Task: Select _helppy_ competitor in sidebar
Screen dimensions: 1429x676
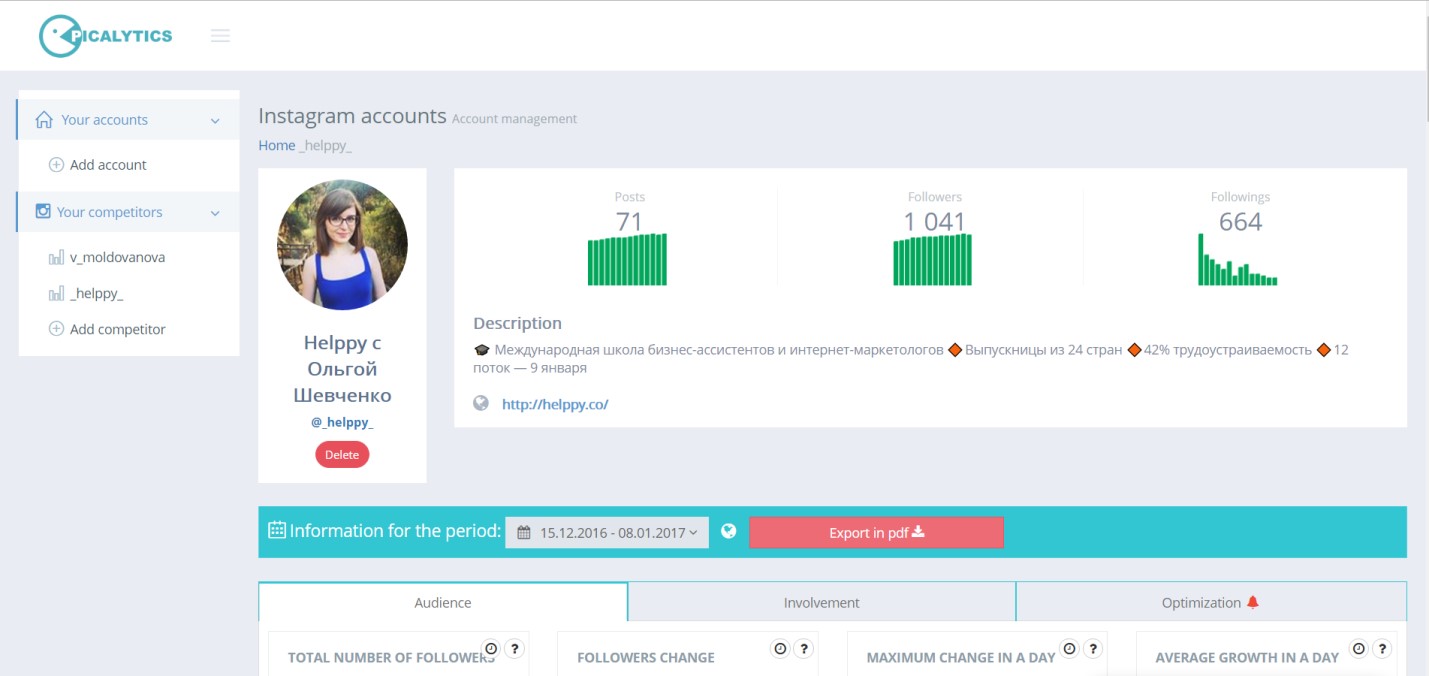Action: tap(96, 294)
